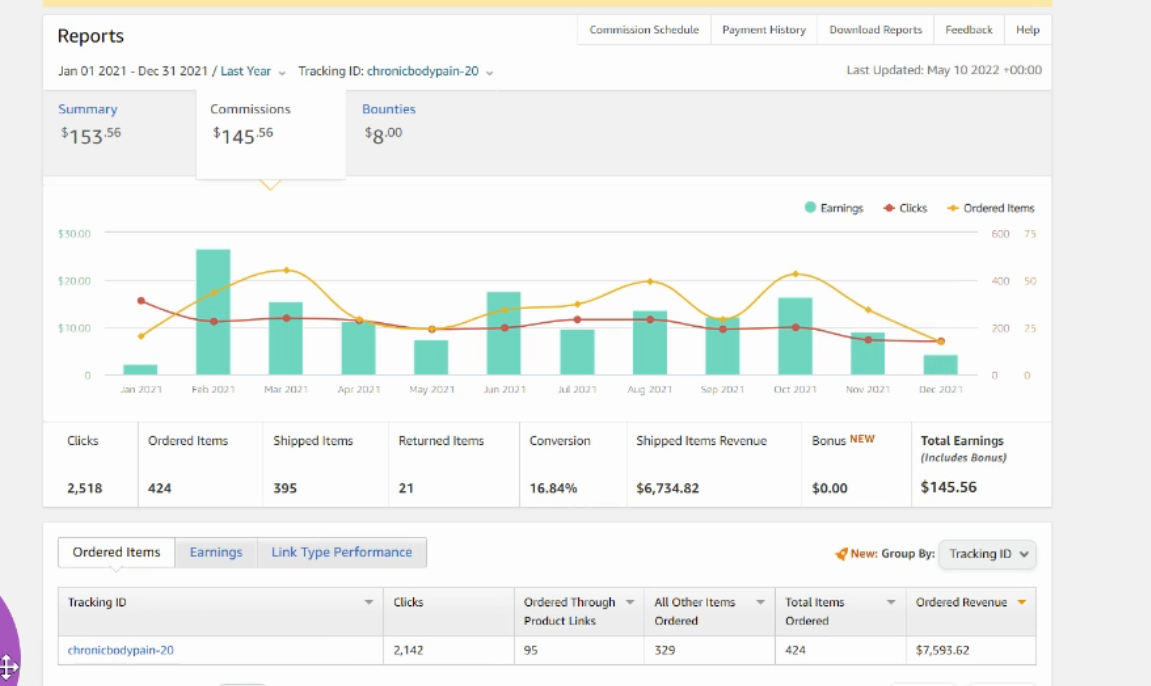Expand the Tracking ID chronicbodypain-20 selector
This screenshot has height=686, width=1151.
(429, 71)
